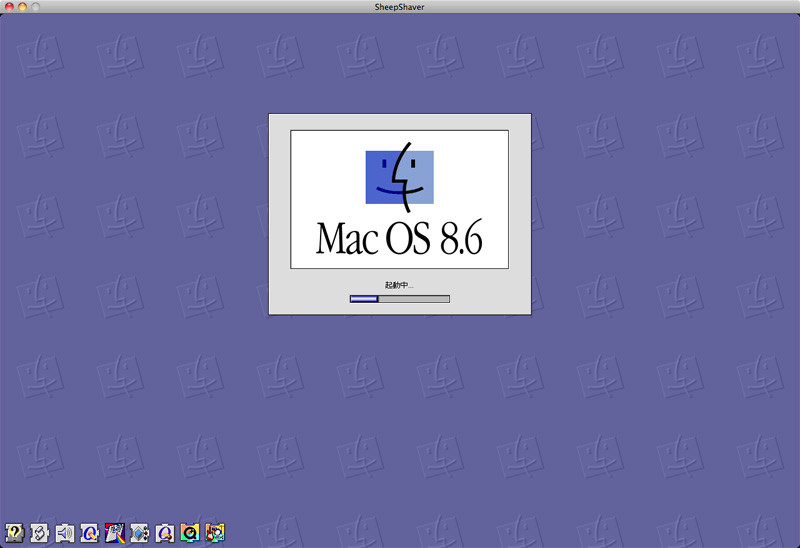Click the Q with pencil extension icon
Image resolution: width=800 pixels, height=548 pixels.
89,533
